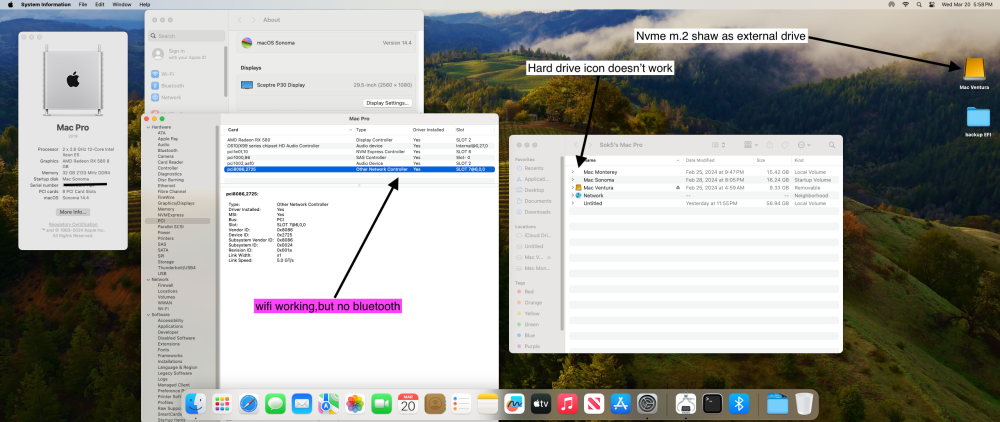Open the Bluetooth app icon in Dock
The width and height of the screenshot is (1000, 422).
739,403
